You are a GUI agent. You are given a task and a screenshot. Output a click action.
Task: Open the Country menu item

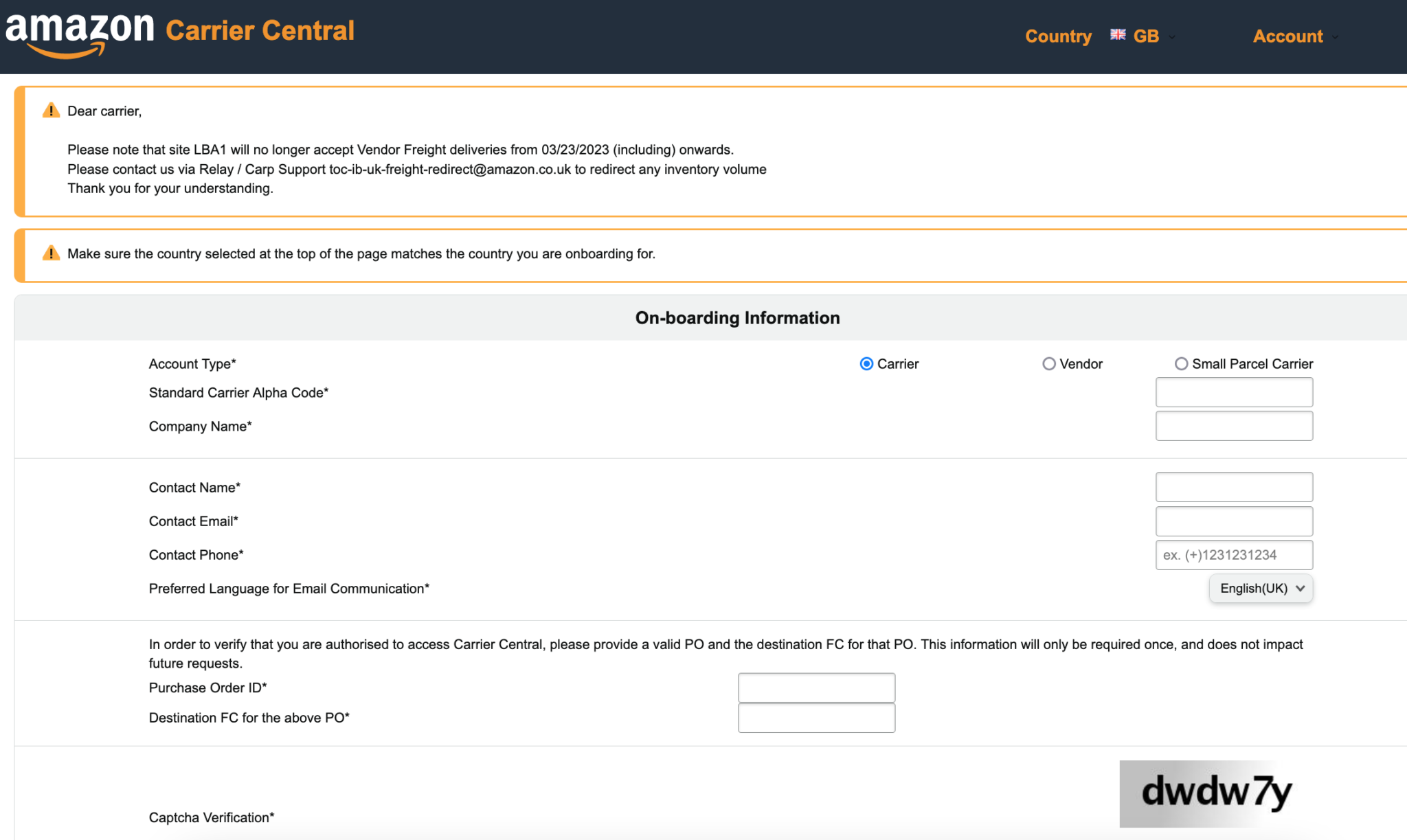coord(1058,36)
